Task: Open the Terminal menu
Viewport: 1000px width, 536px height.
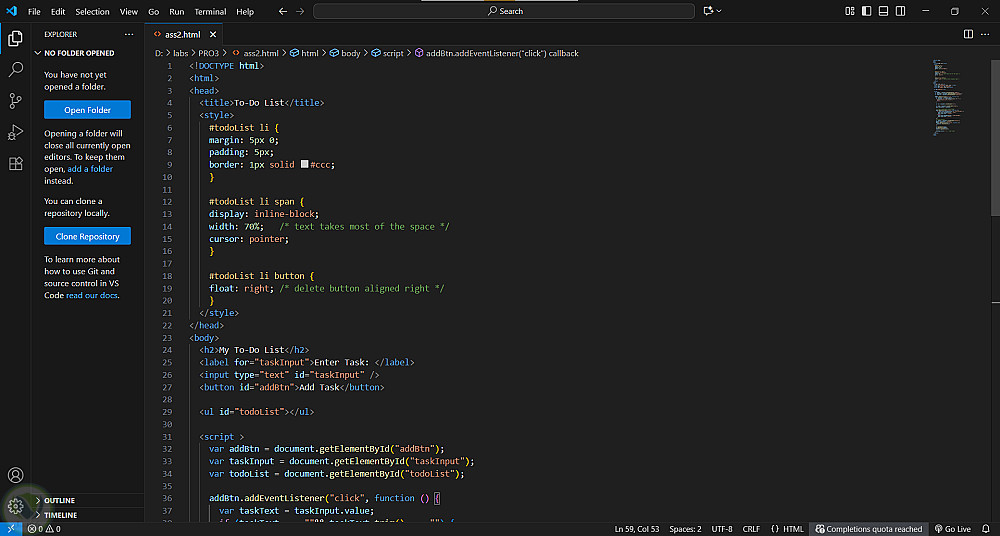Action: (x=210, y=11)
